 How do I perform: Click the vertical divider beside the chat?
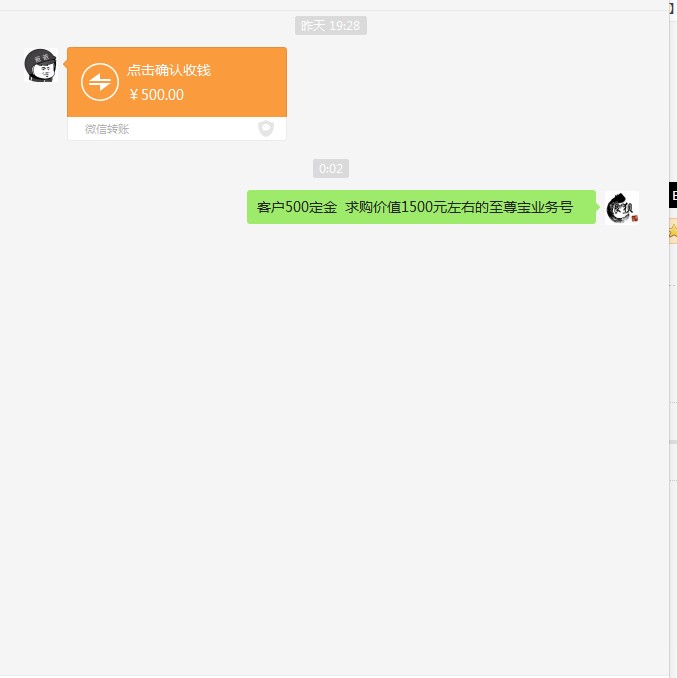click(669, 337)
